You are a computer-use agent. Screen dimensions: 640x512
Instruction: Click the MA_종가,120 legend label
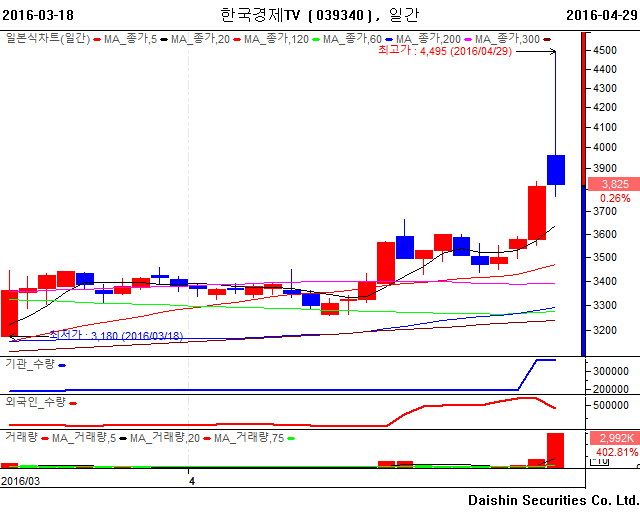point(276,39)
